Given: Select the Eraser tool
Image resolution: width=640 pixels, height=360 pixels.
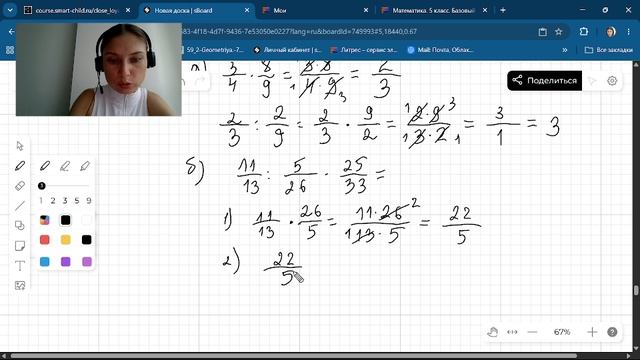Looking at the screenshot, I should point(20,186).
